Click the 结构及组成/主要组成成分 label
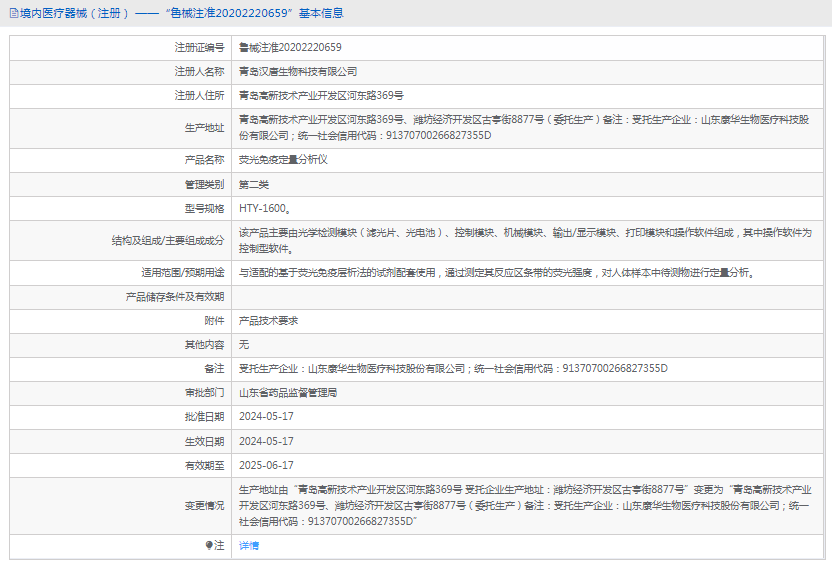Screen dimensions: 832x564 point(168,240)
